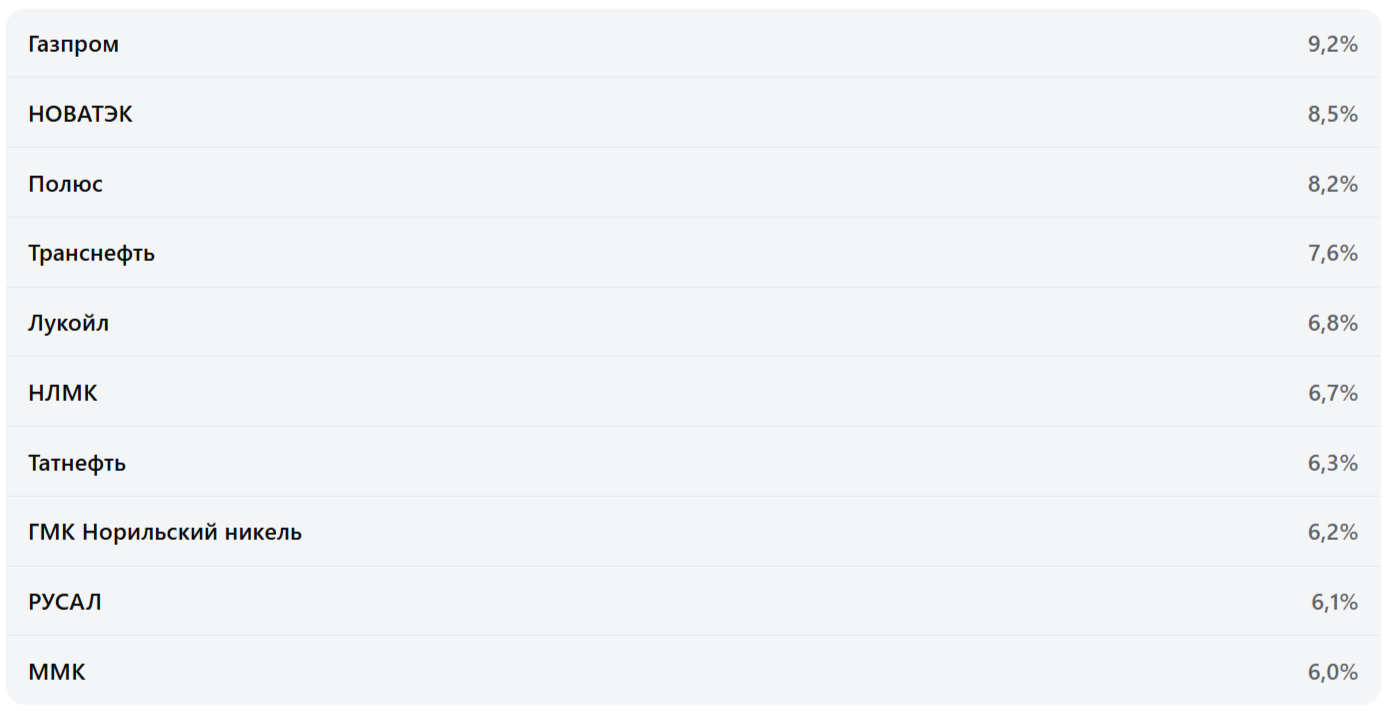1394x711 pixels.
Task: Click the 6,3% Татнефть percentage
Action: point(1332,463)
